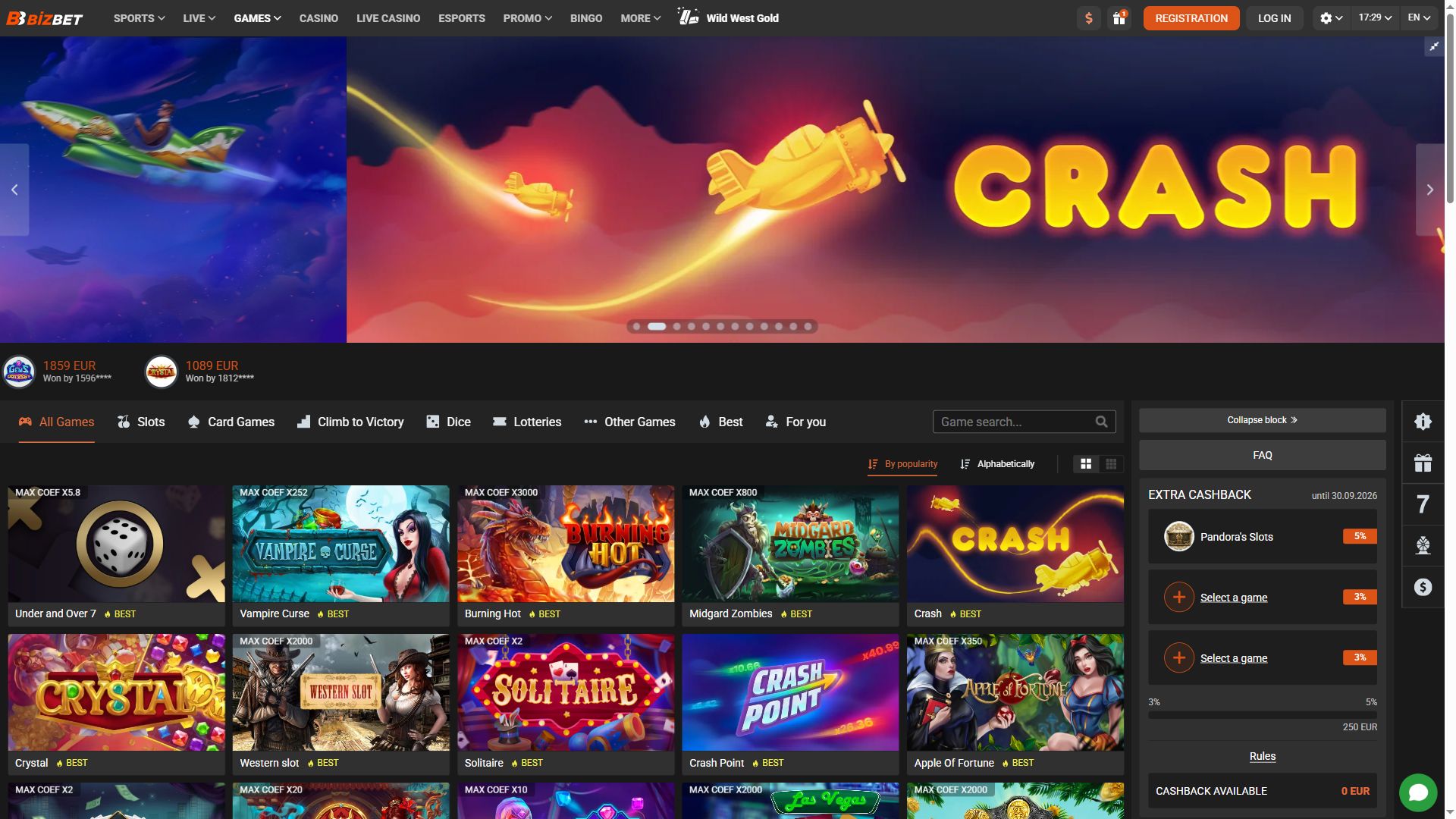Open the dollar payments icon in header

pos(1089,18)
